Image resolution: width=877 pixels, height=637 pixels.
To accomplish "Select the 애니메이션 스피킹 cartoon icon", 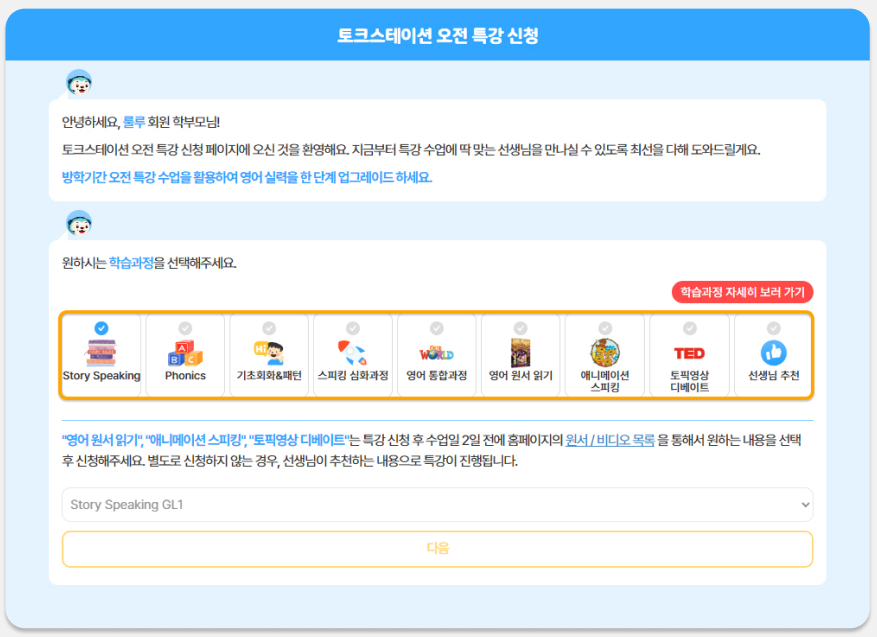I will click(x=604, y=353).
